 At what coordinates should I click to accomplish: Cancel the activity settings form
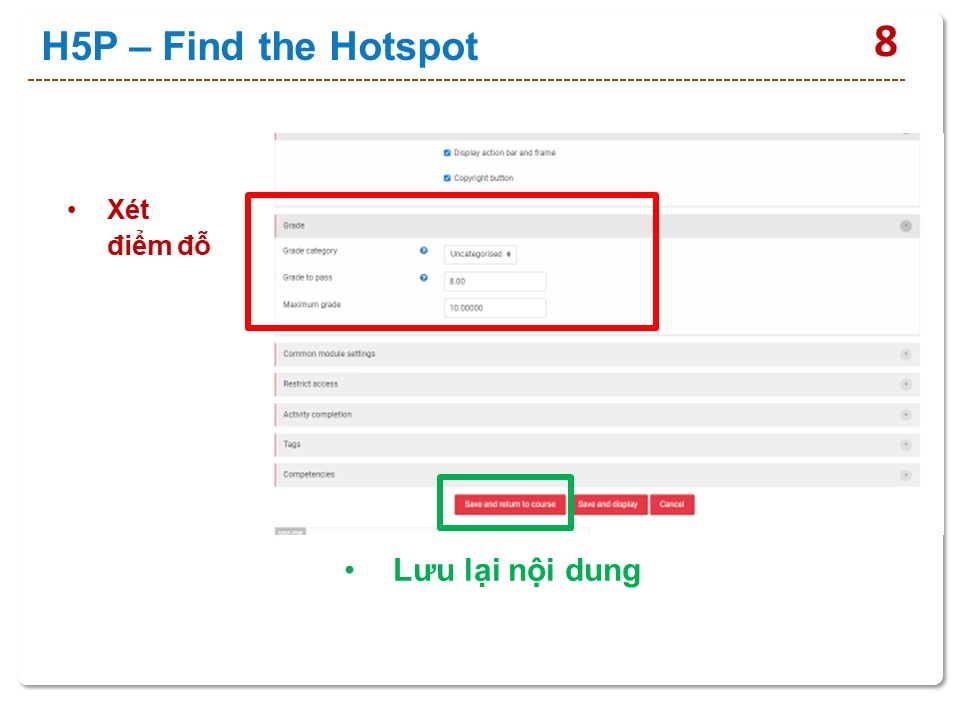[x=672, y=505]
